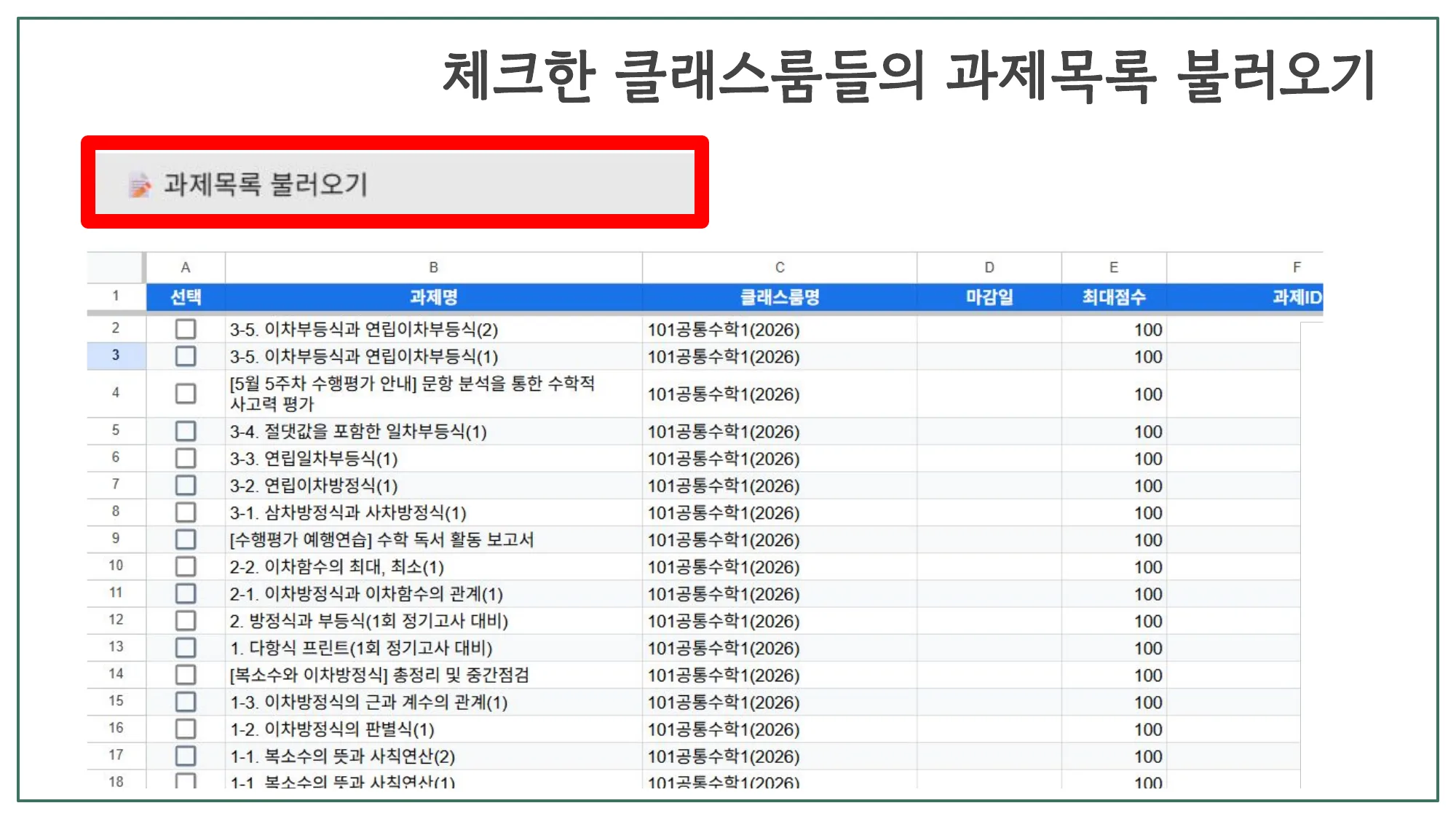Toggle checkbox for 2. 방정식과 부등식 row
1456x819 pixels.
pos(186,620)
